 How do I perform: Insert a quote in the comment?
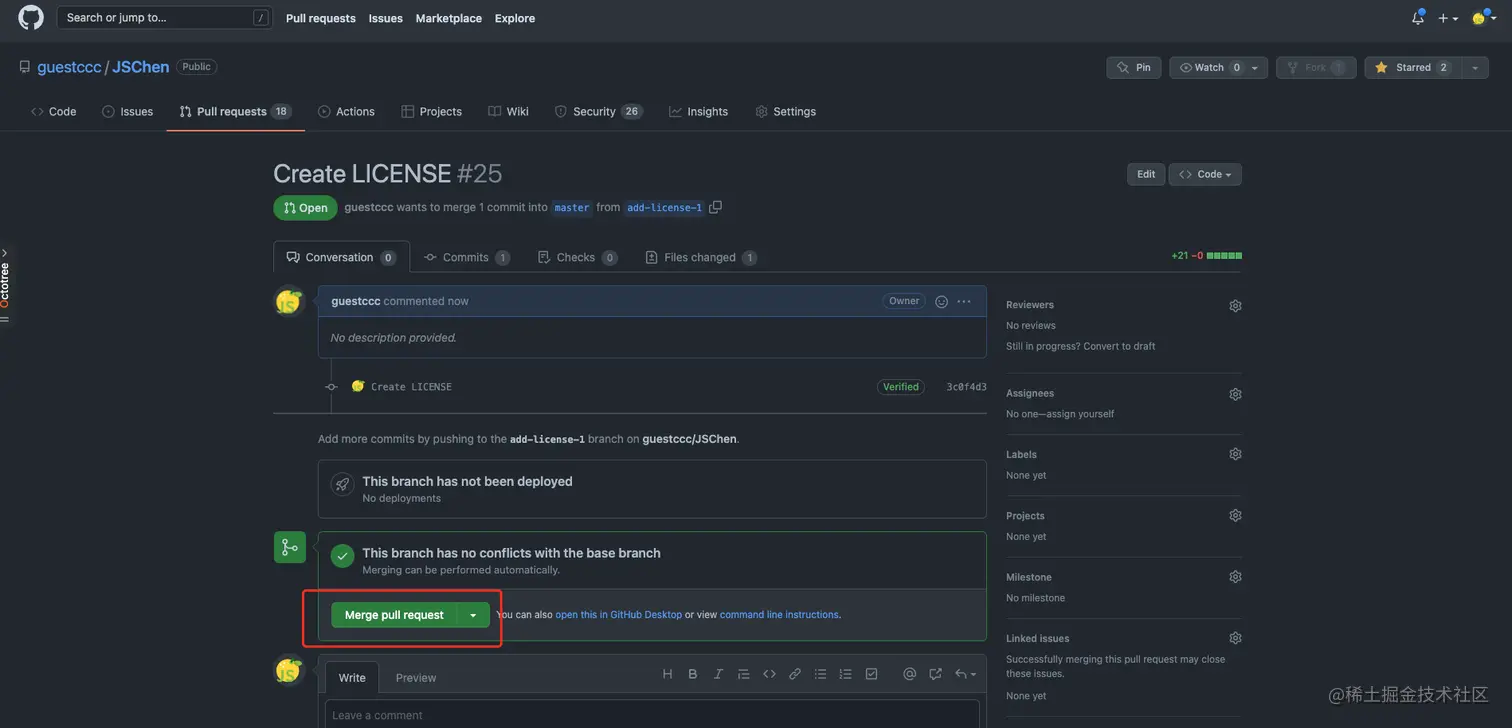coord(743,674)
